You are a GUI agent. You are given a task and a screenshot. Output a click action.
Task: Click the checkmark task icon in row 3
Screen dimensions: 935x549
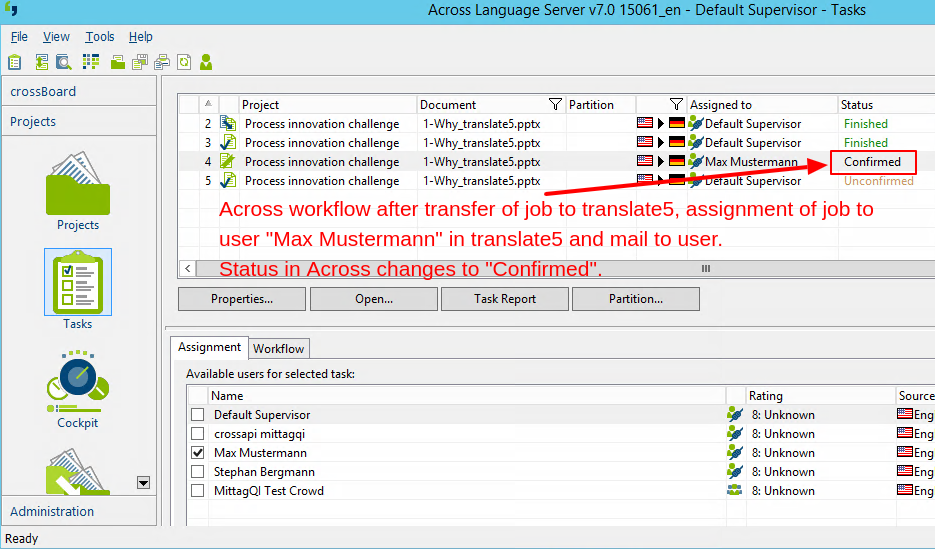[228, 142]
